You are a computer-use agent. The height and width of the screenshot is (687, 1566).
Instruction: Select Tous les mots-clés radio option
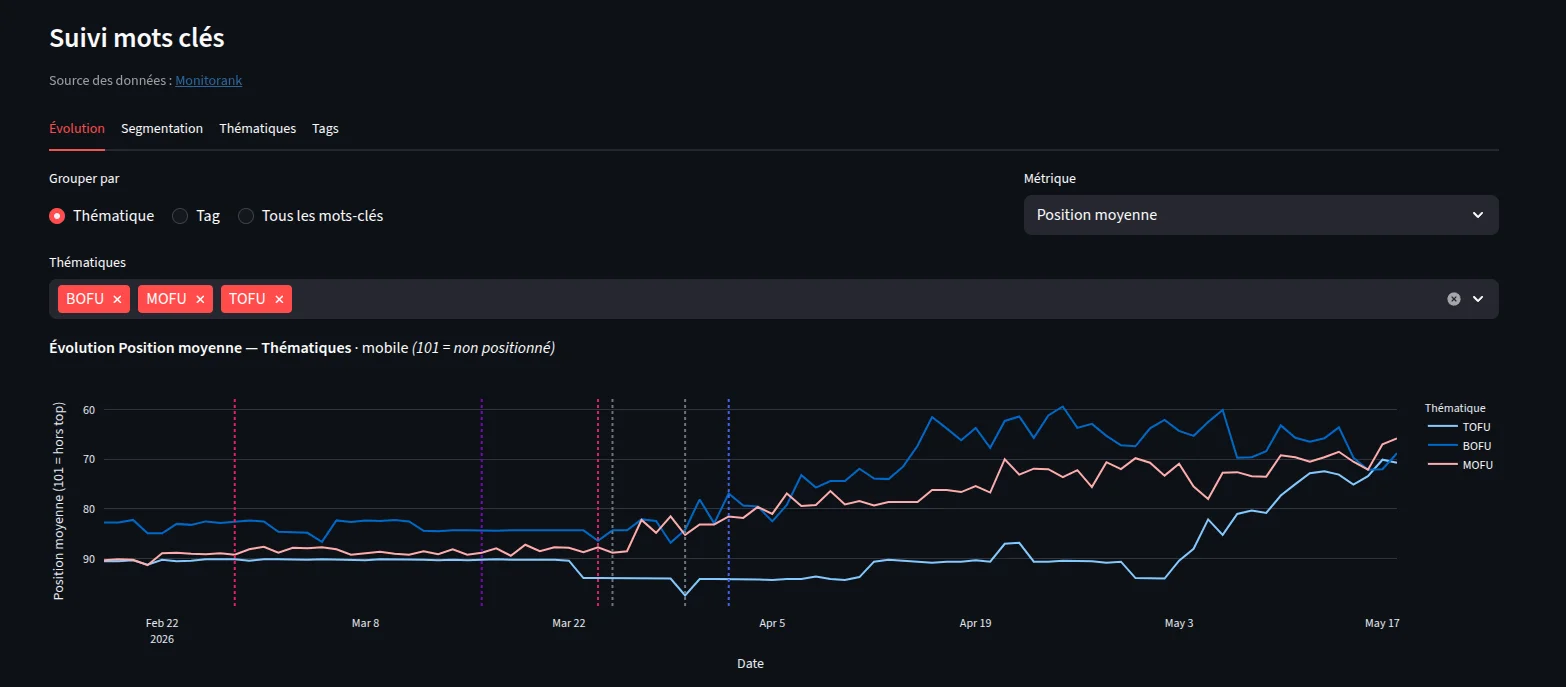311,216
